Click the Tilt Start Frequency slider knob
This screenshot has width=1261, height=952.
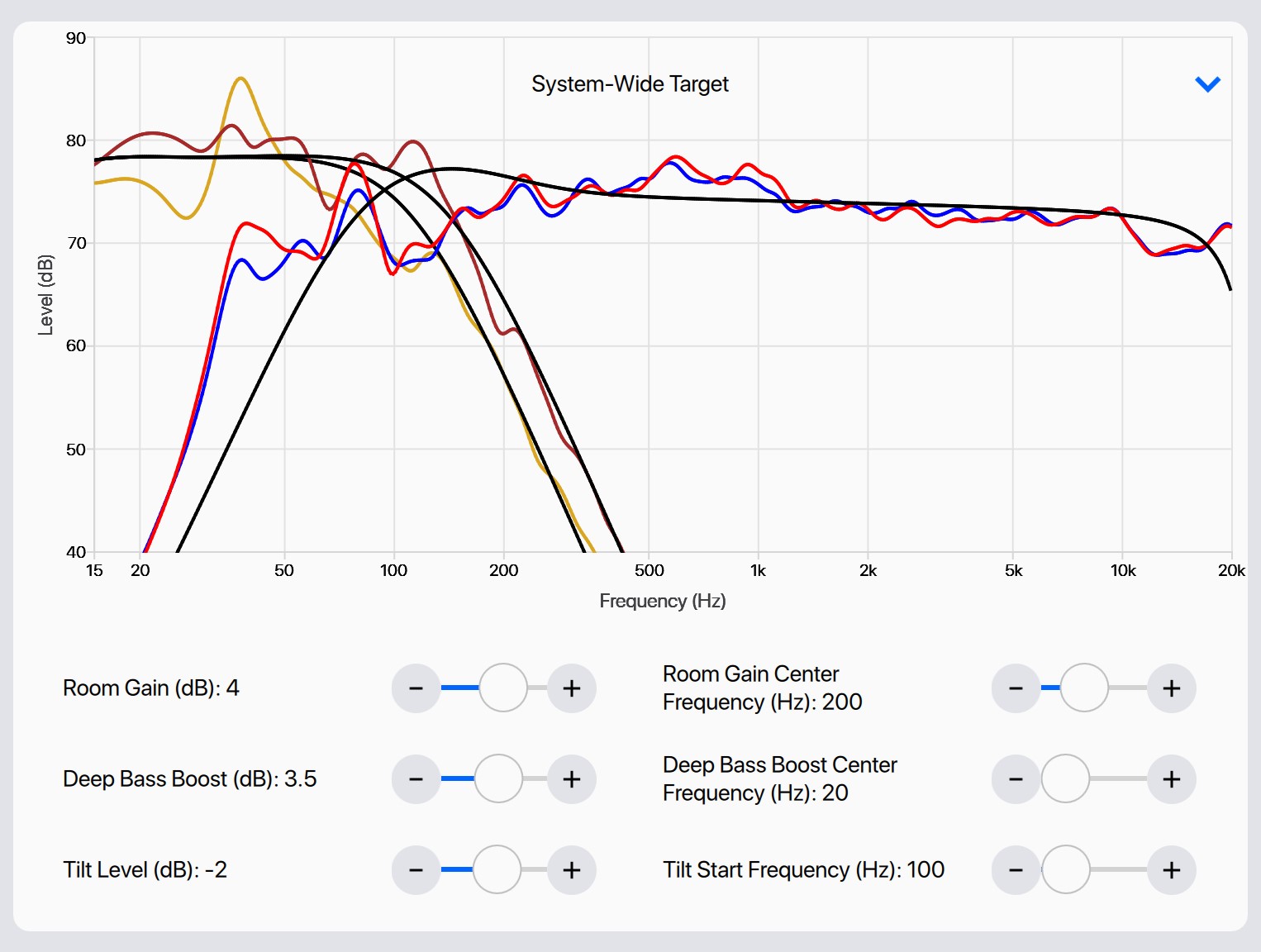pyautogui.click(x=1066, y=869)
